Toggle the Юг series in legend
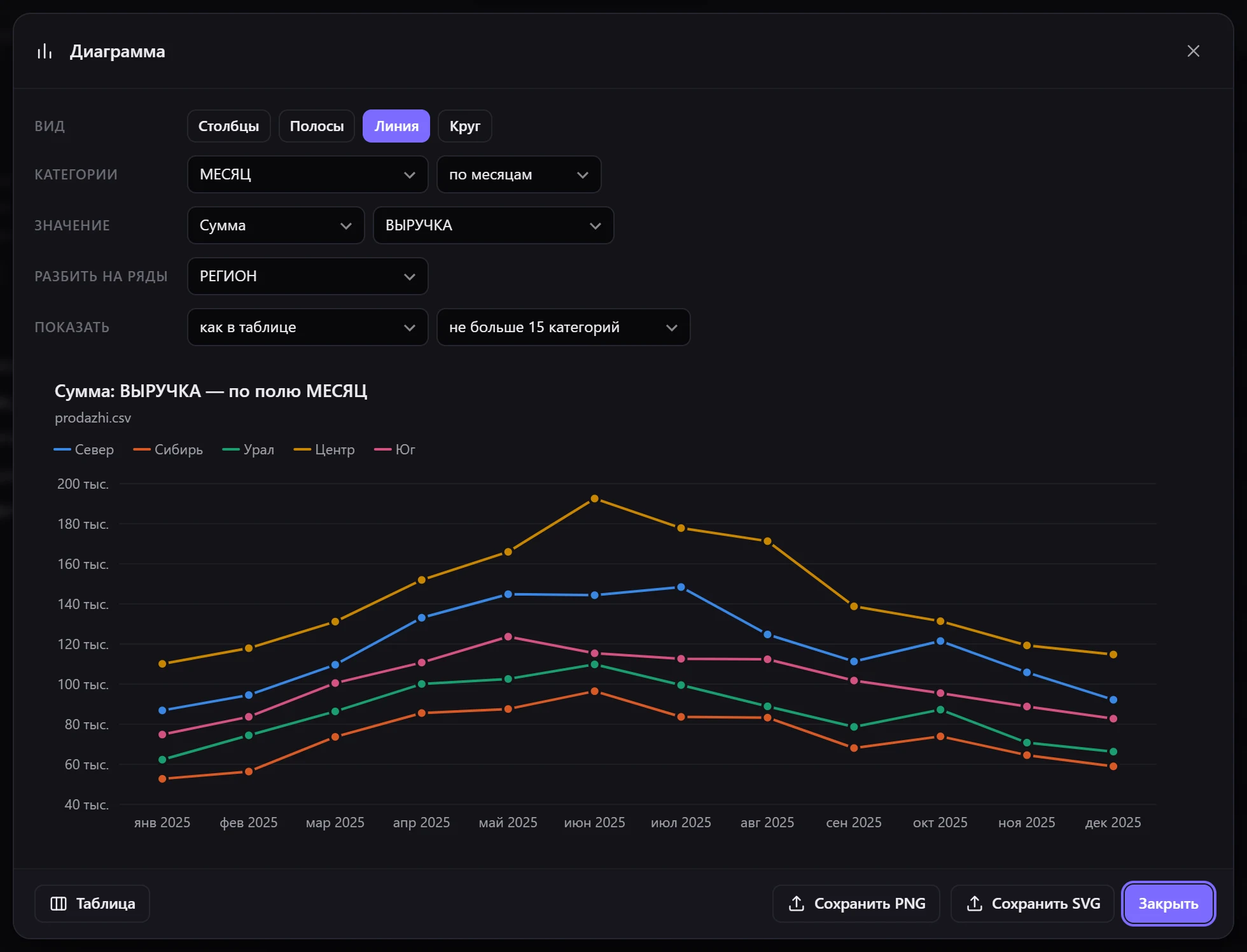The height and width of the screenshot is (952, 1247). click(395, 449)
